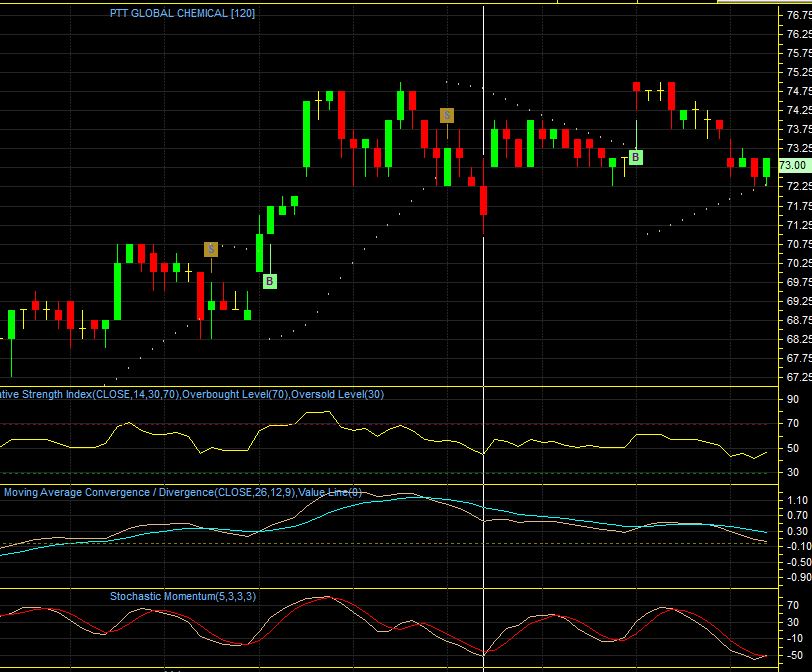Click the 50 value on the RSI axis
812x672 pixels.
point(792,448)
